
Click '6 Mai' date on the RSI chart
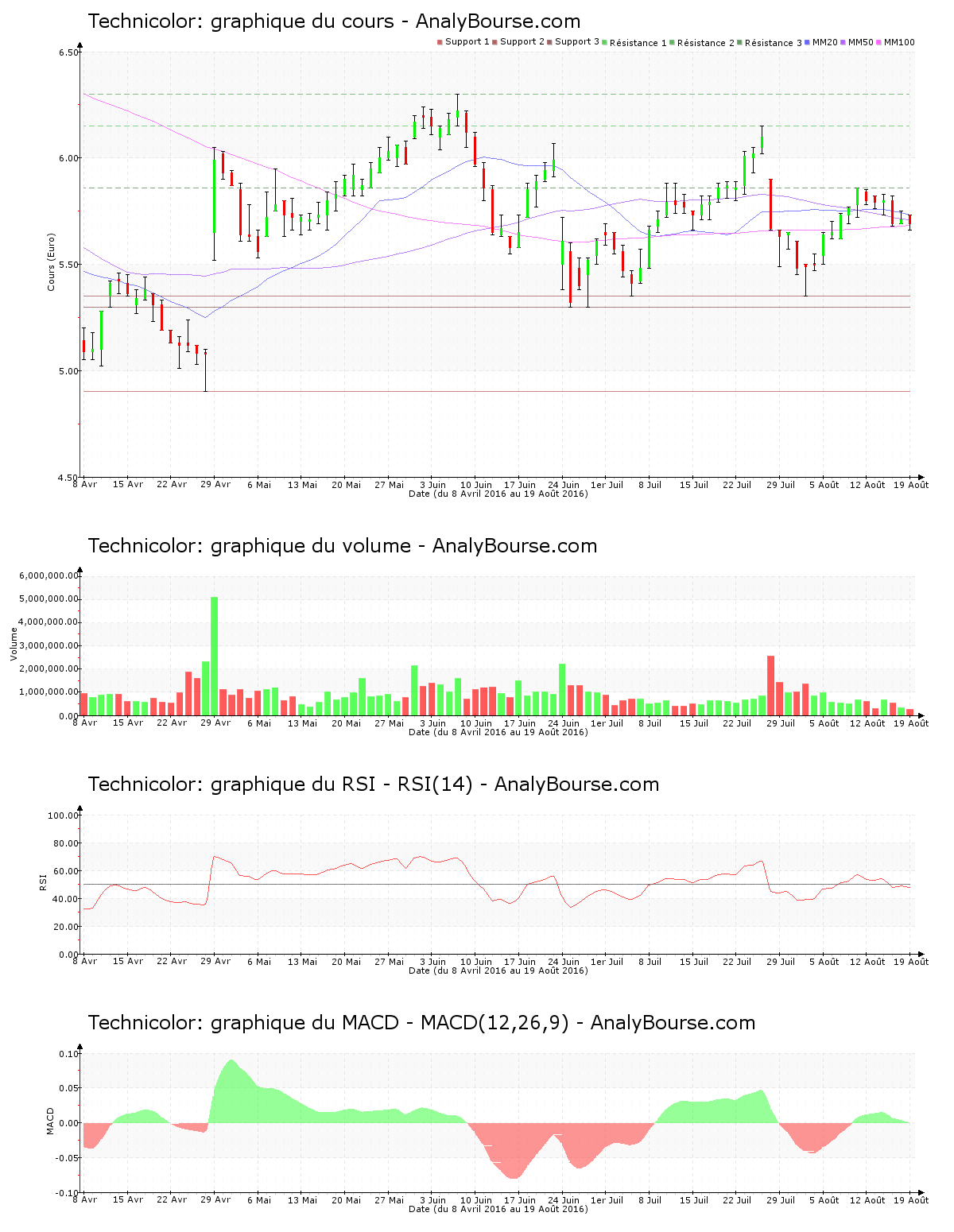point(259,962)
